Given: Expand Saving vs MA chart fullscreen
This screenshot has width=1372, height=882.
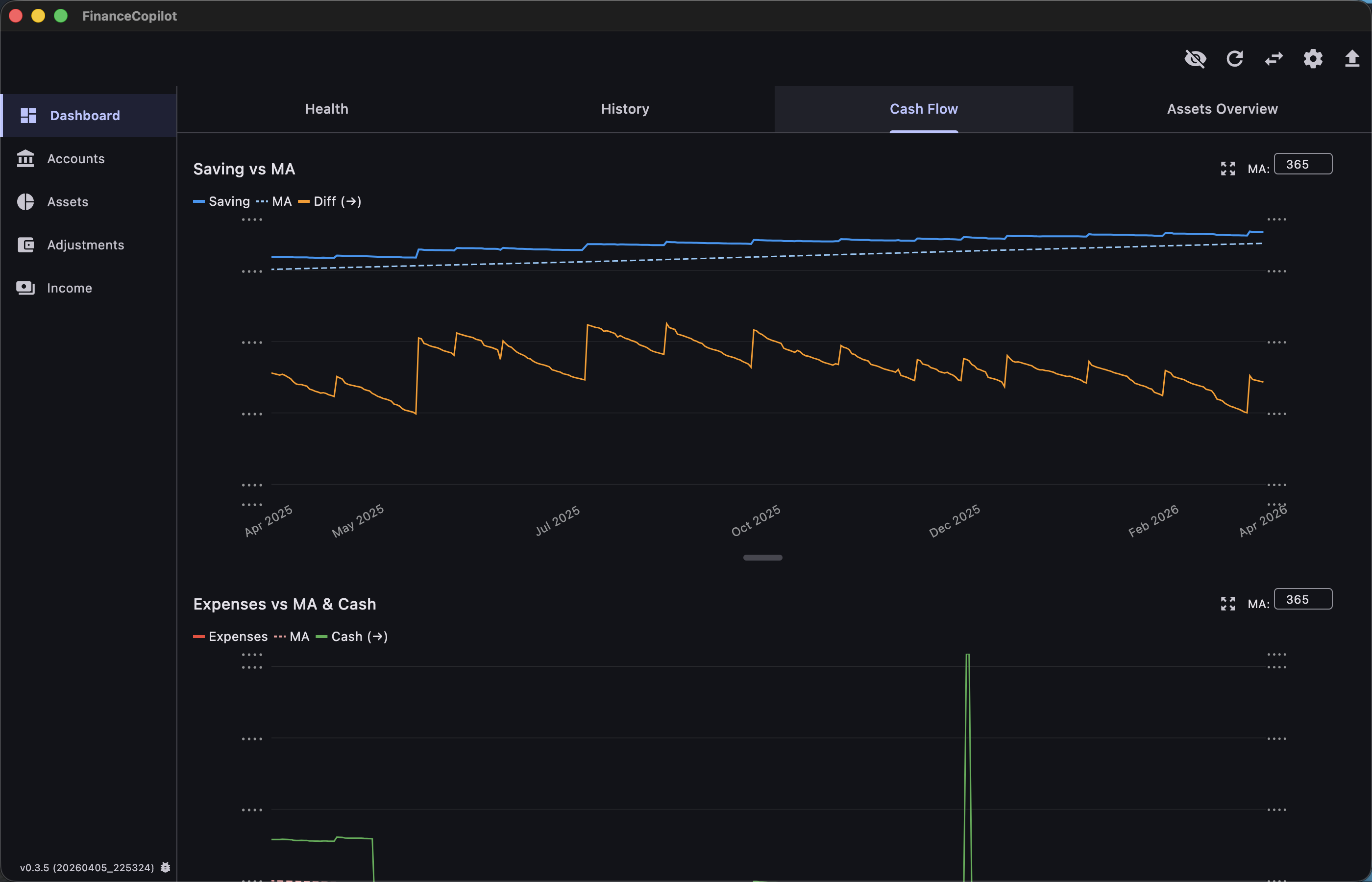Looking at the screenshot, I should click(1228, 169).
